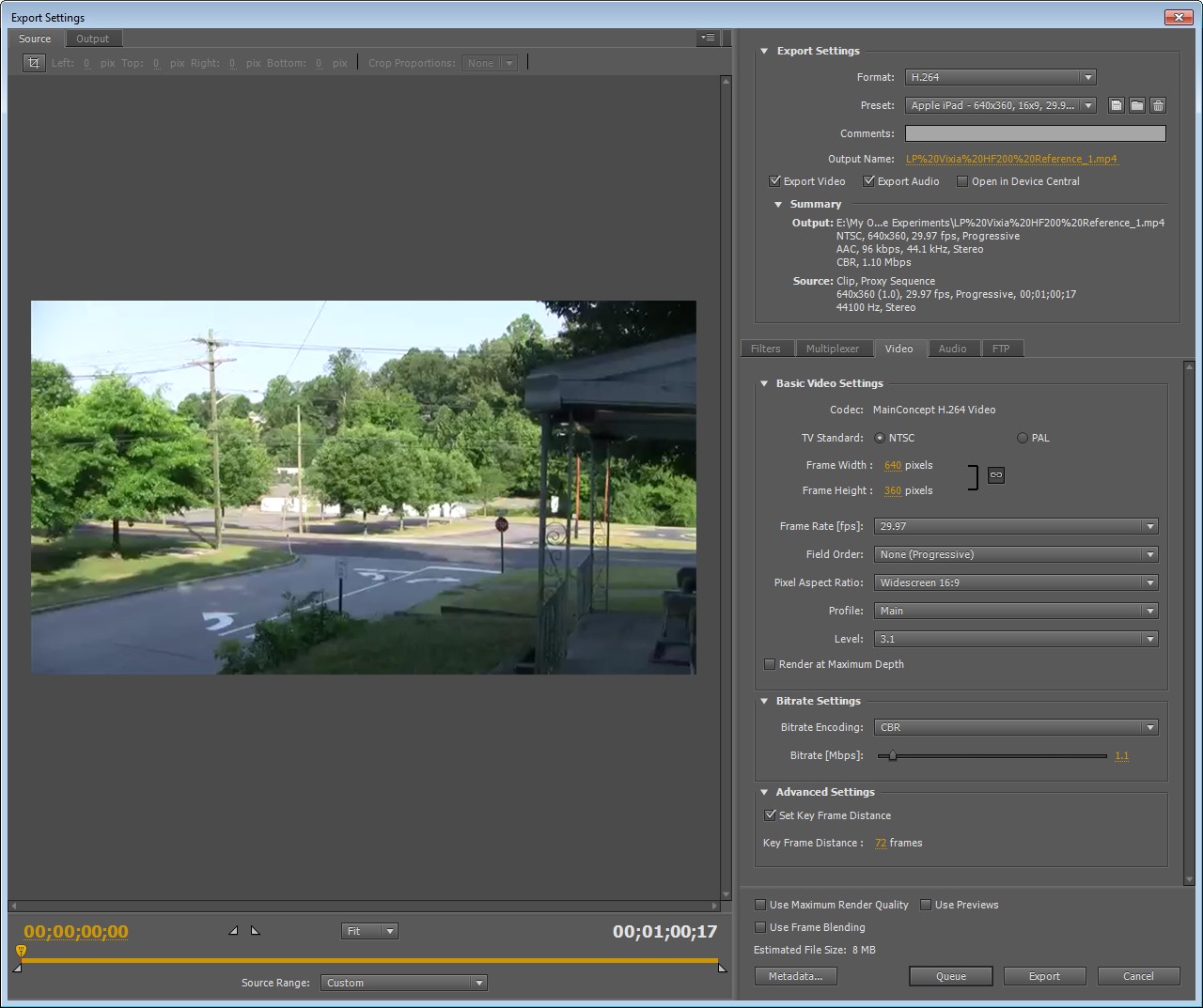Toggle the frame size constrain link icon
This screenshot has height=1008, width=1203.
[996, 475]
